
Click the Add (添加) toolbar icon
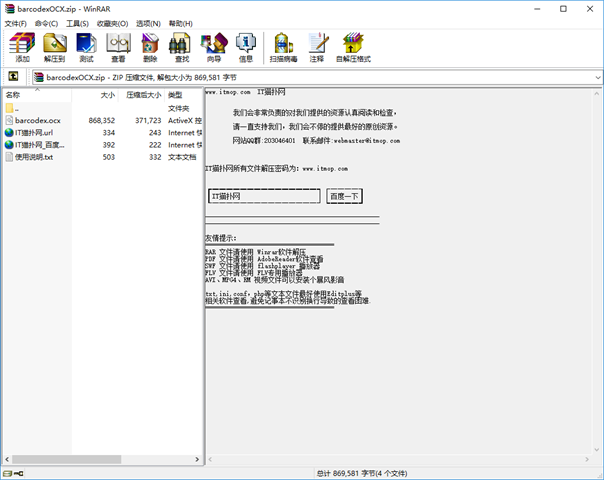pos(22,47)
